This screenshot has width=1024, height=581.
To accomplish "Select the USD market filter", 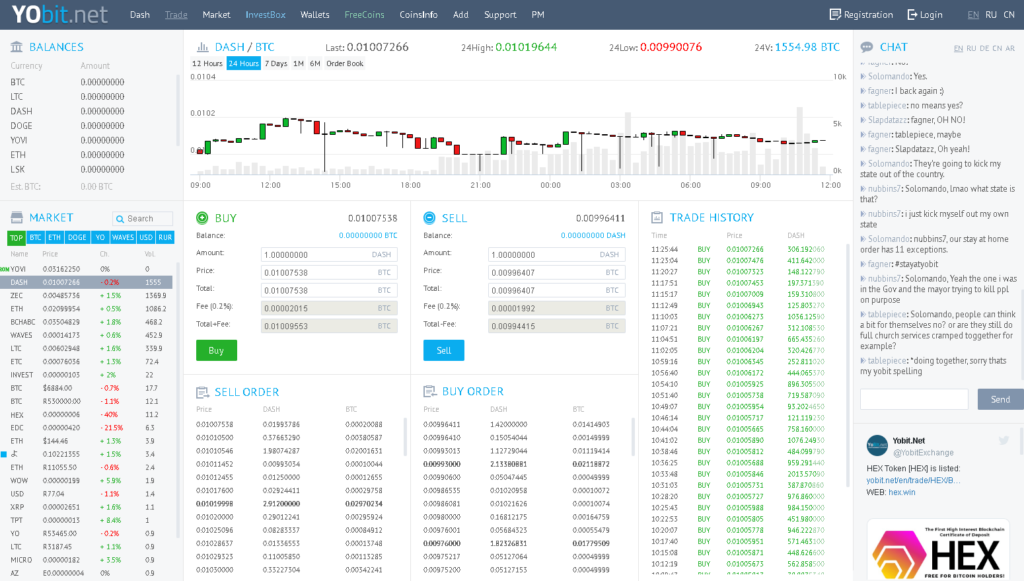I will pos(146,238).
